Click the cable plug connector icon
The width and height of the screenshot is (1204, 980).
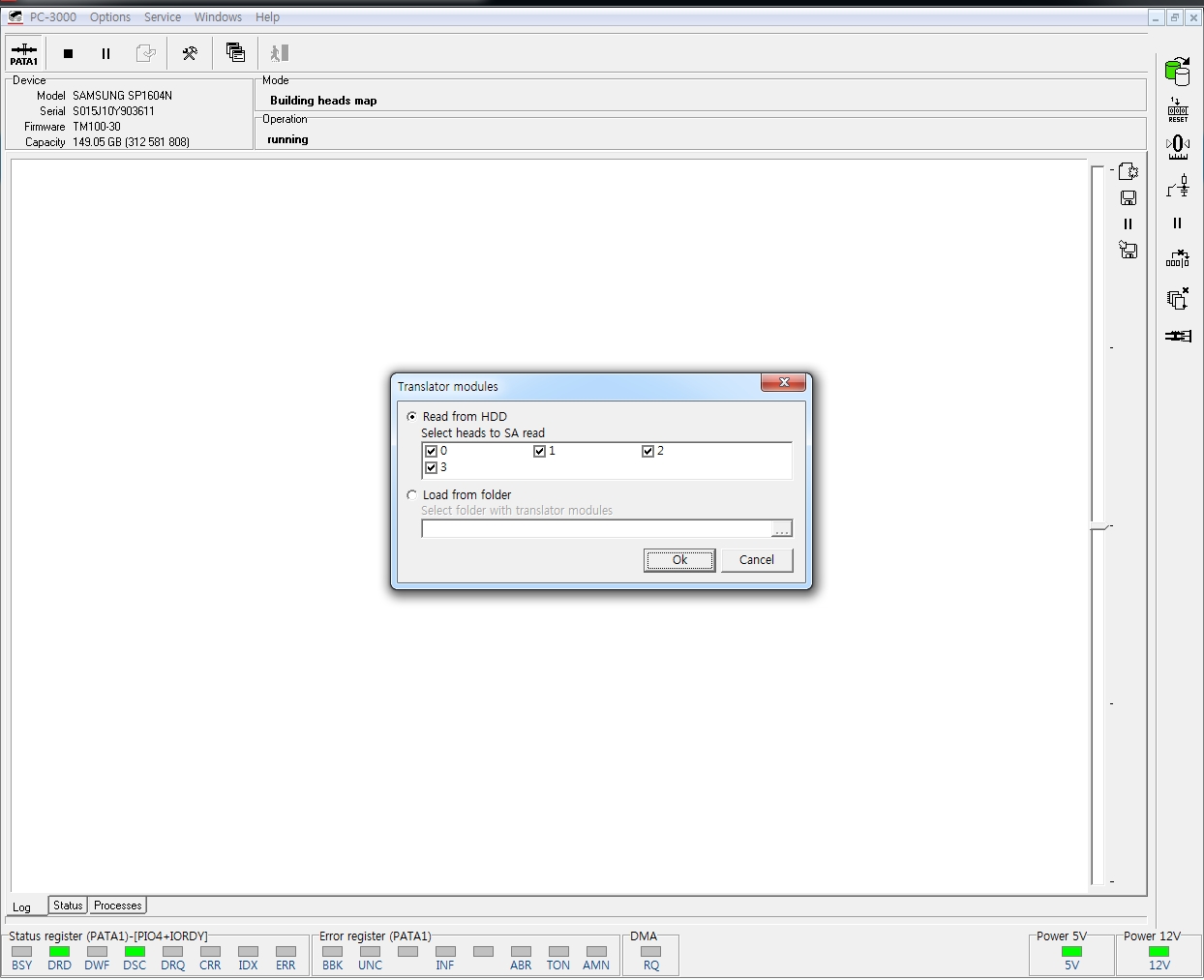(x=1178, y=336)
